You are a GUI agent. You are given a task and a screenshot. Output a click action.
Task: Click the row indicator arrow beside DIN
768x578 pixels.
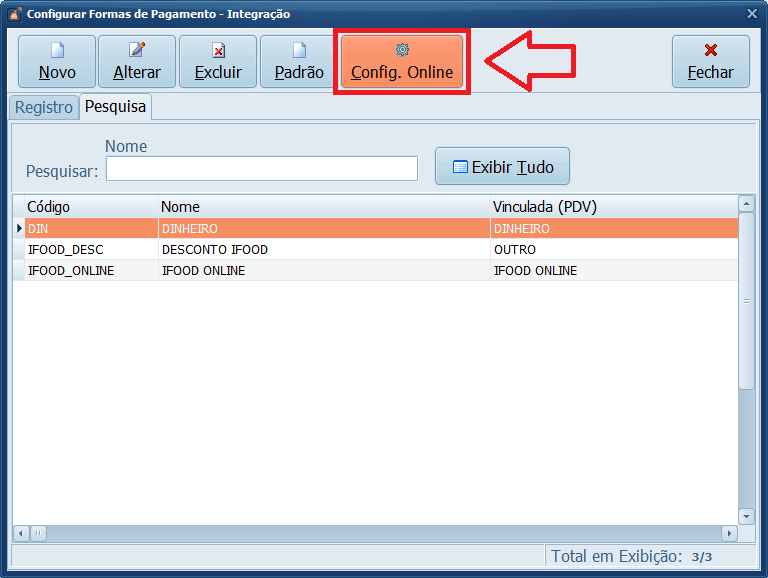(x=19, y=228)
